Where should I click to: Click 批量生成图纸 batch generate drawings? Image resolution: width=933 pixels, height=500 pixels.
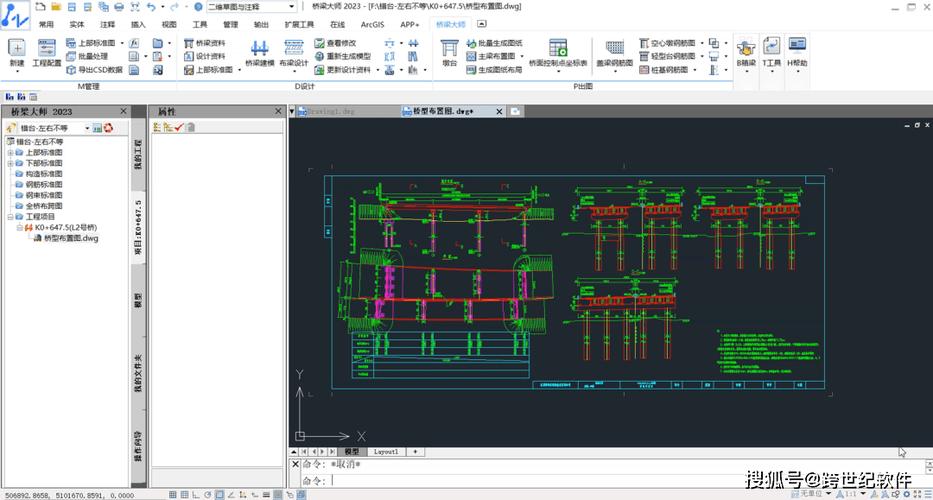(494, 43)
